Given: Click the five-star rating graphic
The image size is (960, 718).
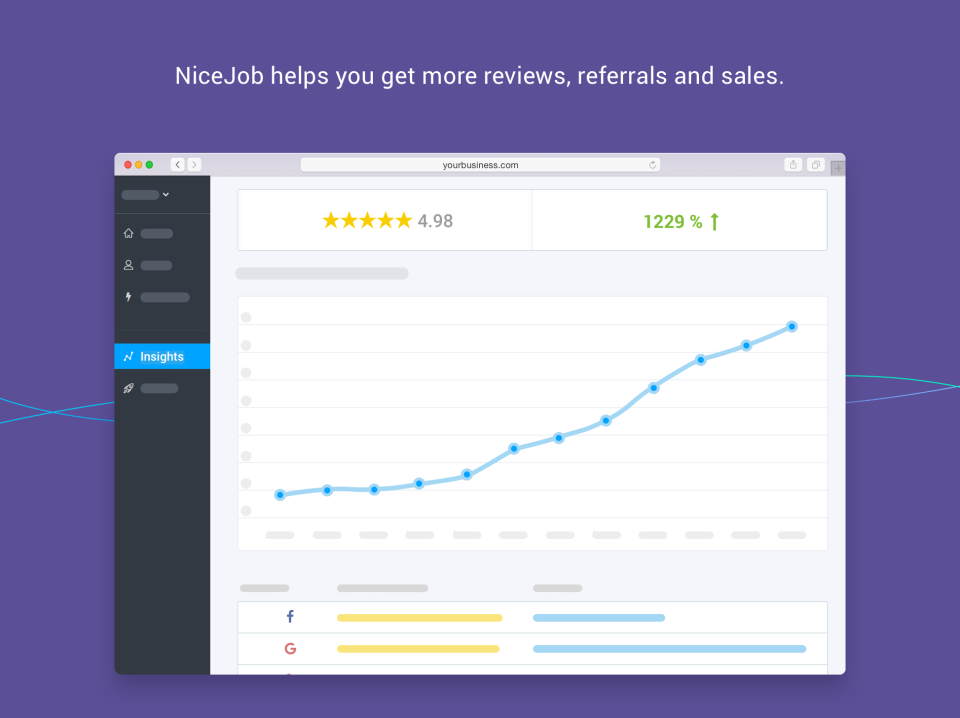Looking at the screenshot, I should pyautogui.click(x=367, y=220).
